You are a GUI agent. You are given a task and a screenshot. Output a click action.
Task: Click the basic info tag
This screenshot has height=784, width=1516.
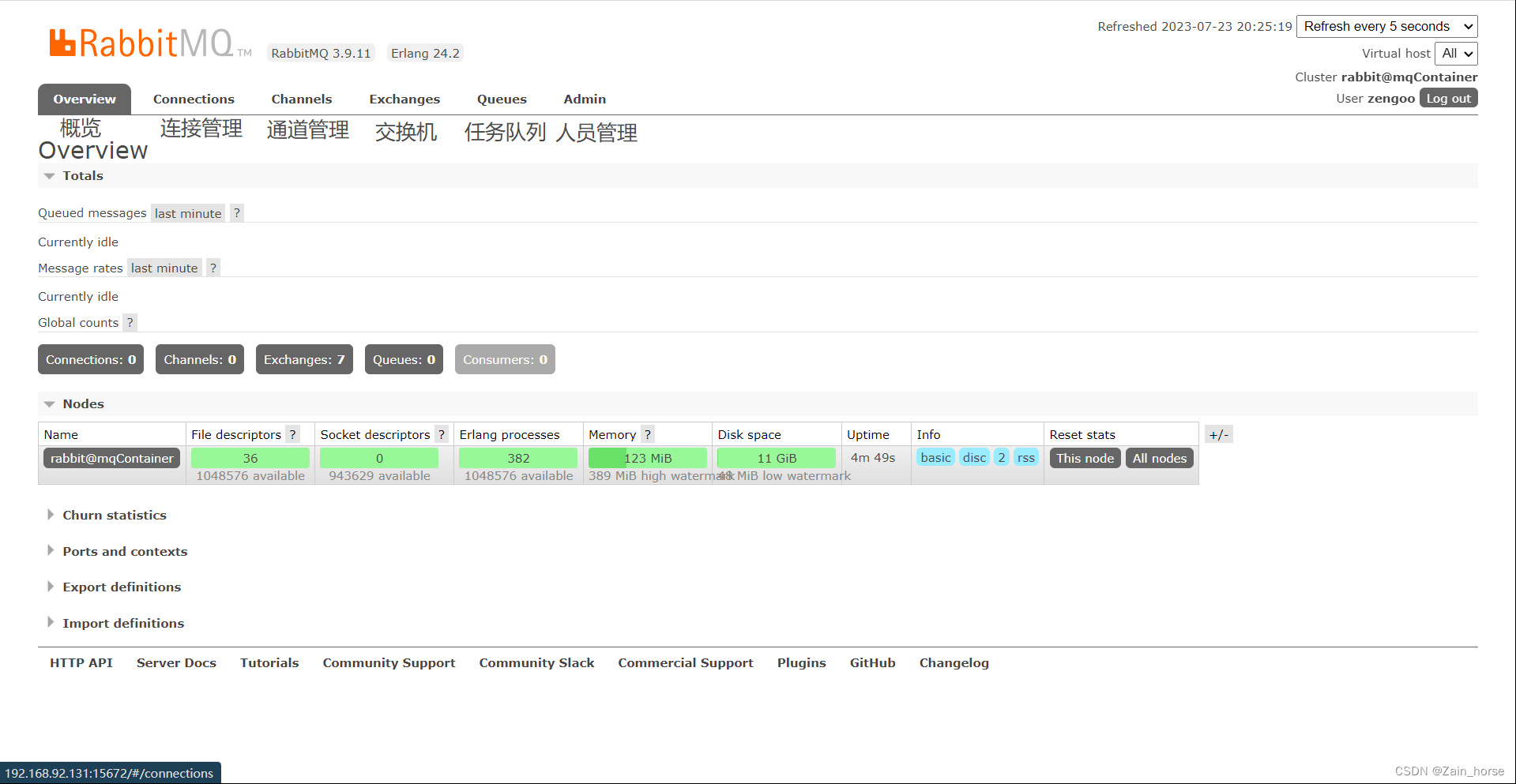point(936,457)
